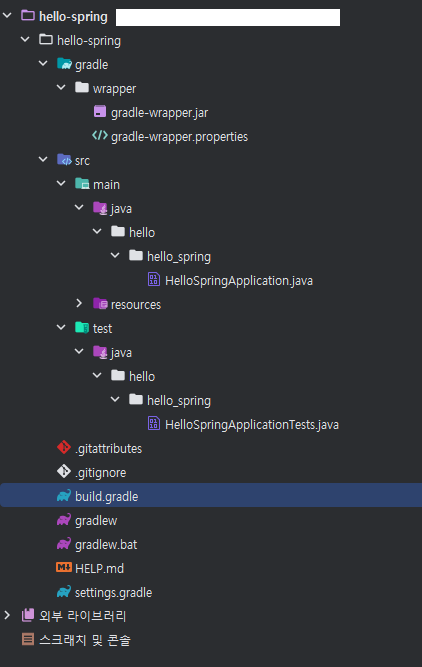Click the src source folder icon
Viewport: 422px width, 667px height.
coord(64,160)
